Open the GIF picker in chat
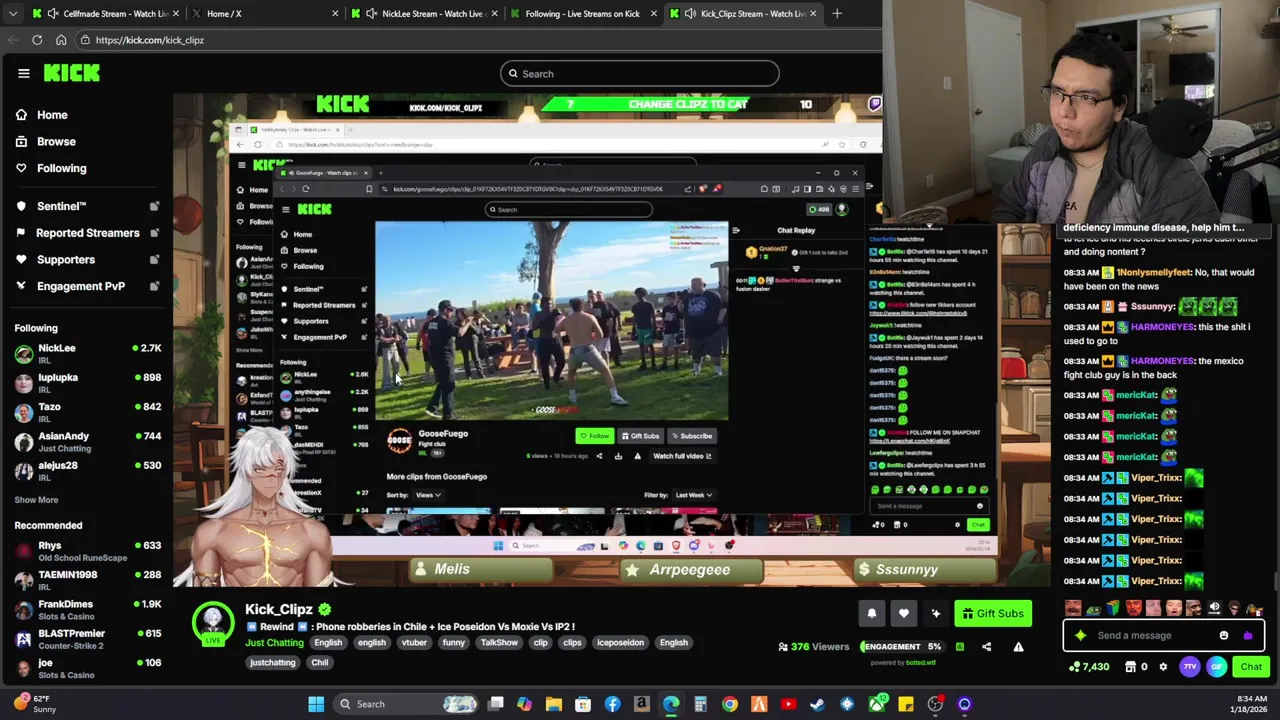Screen dimensions: 1280x720 click(x=1216, y=667)
